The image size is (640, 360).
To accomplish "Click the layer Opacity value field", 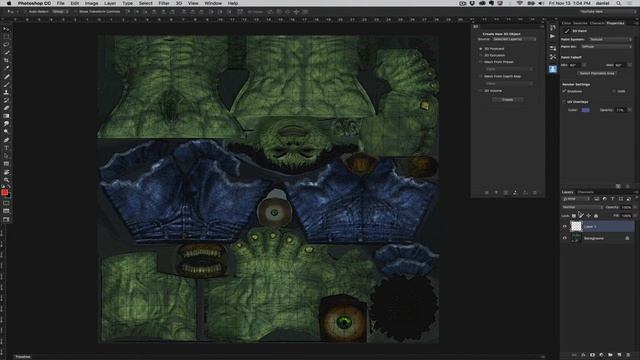I will [626, 207].
